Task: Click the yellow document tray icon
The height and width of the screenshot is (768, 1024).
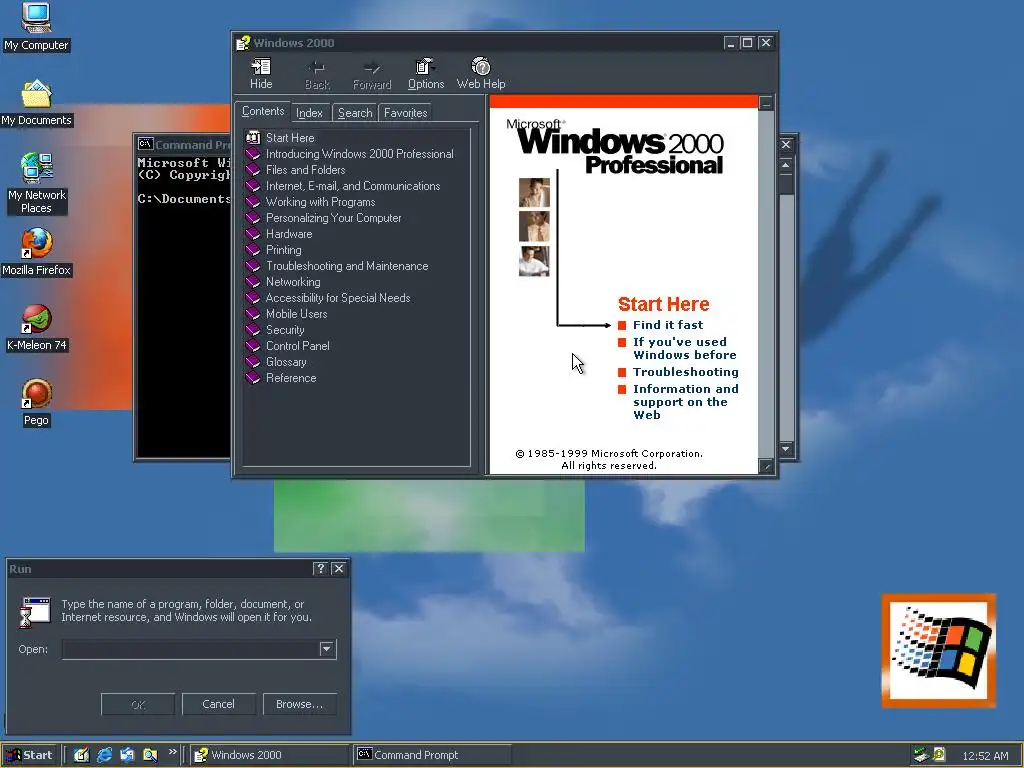Action: tap(939, 754)
